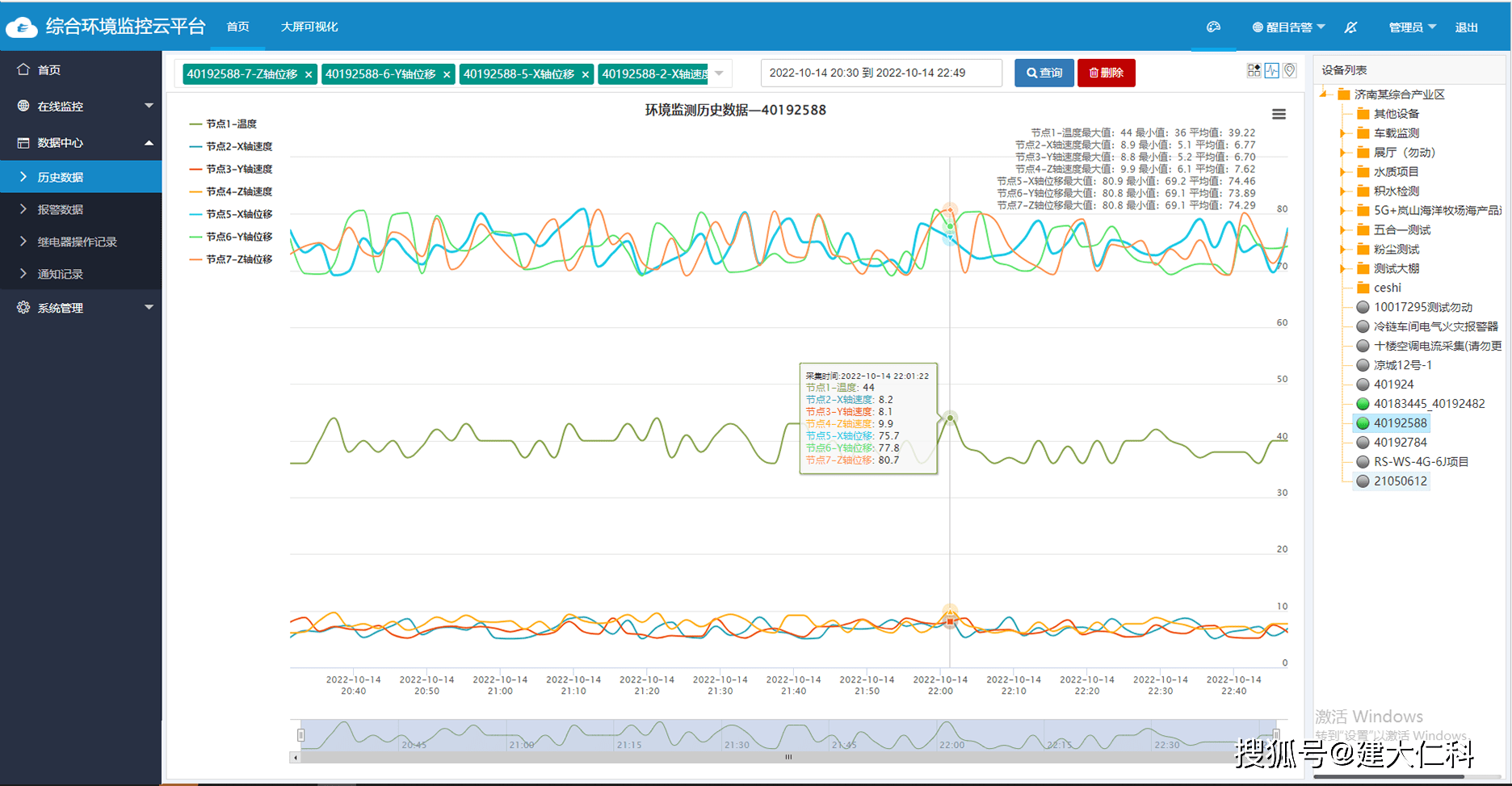Select 十楼空调电流采集 device in the tree

point(1437,346)
